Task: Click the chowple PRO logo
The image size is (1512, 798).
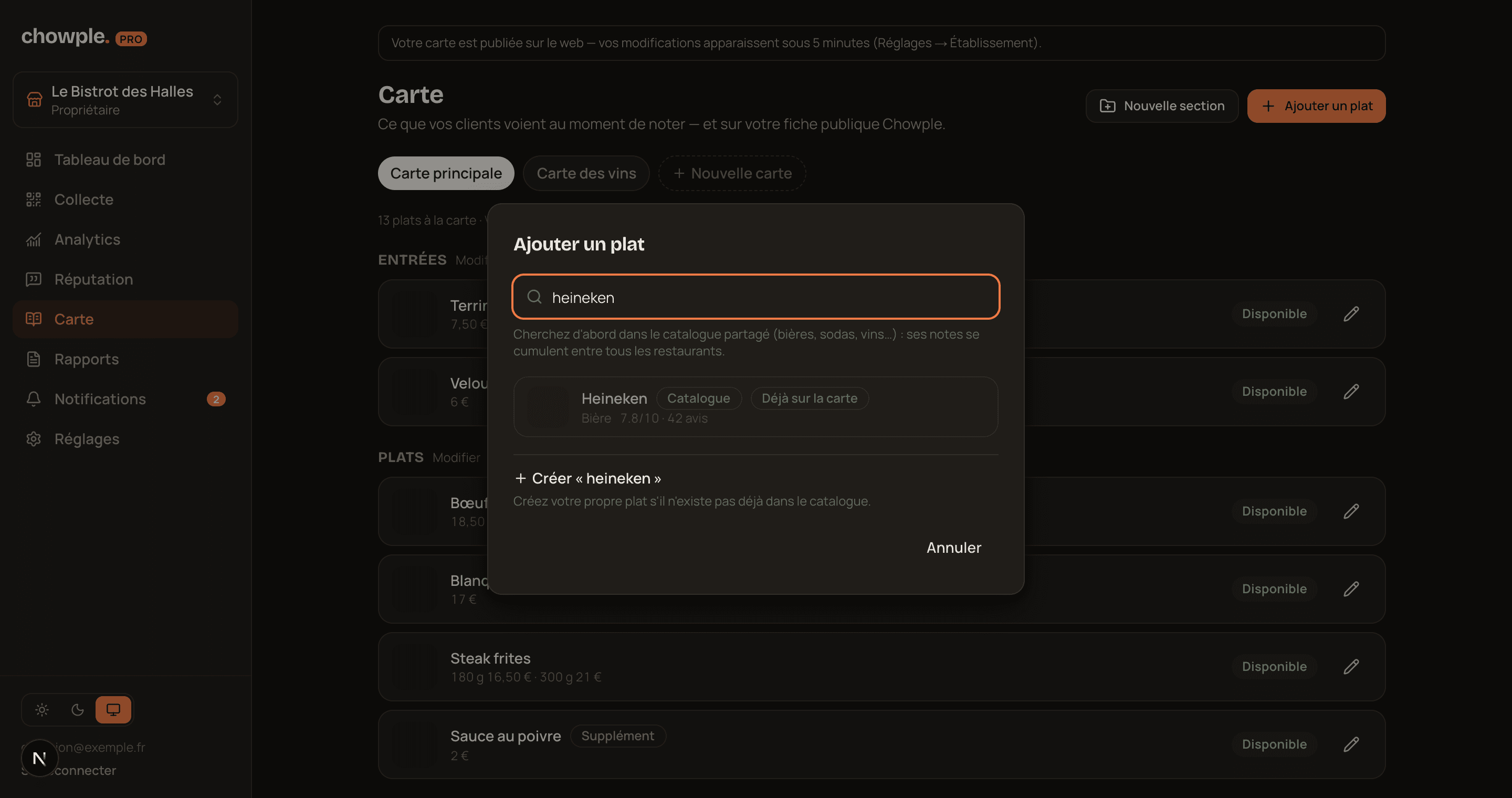Action: [x=84, y=37]
